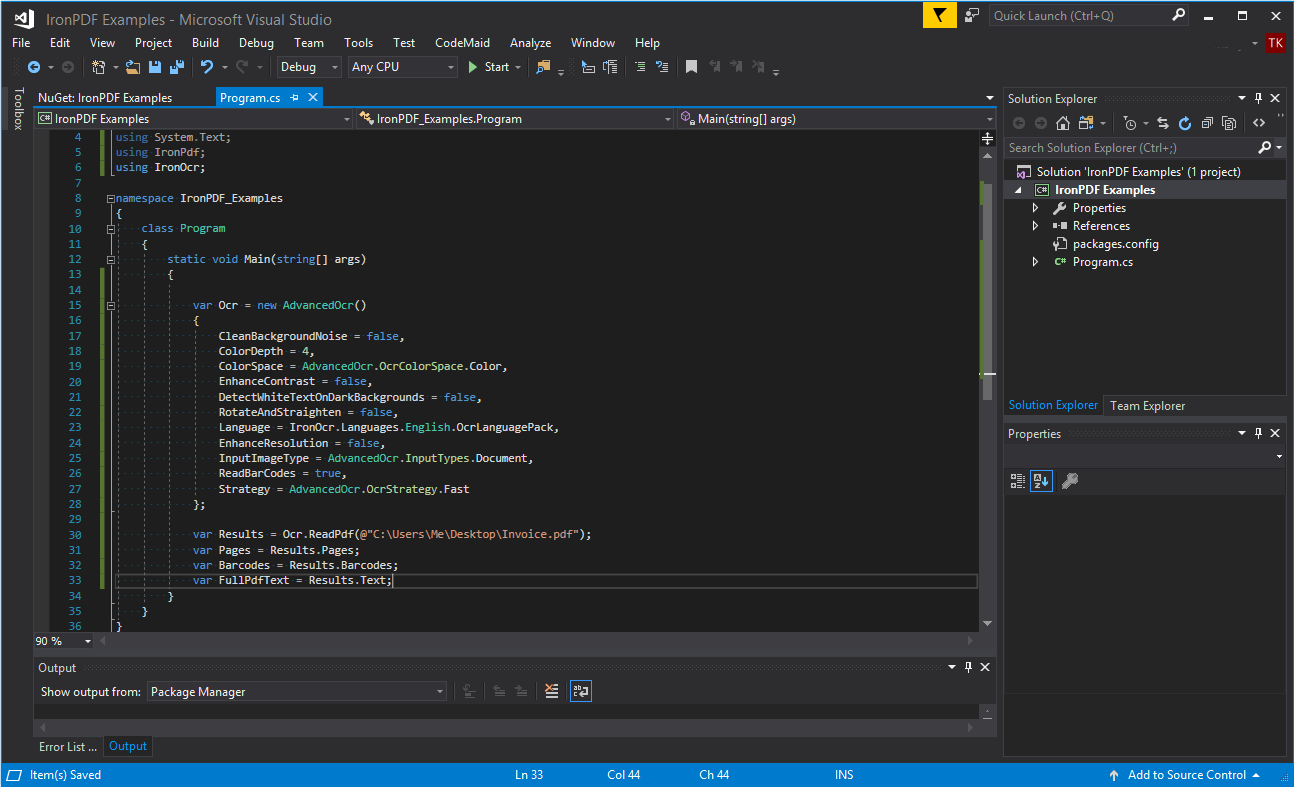The height and width of the screenshot is (787, 1294).
Task: Collapse the IronPDF Examples project node
Action: pyautogui.click(x=1018, y=190)
